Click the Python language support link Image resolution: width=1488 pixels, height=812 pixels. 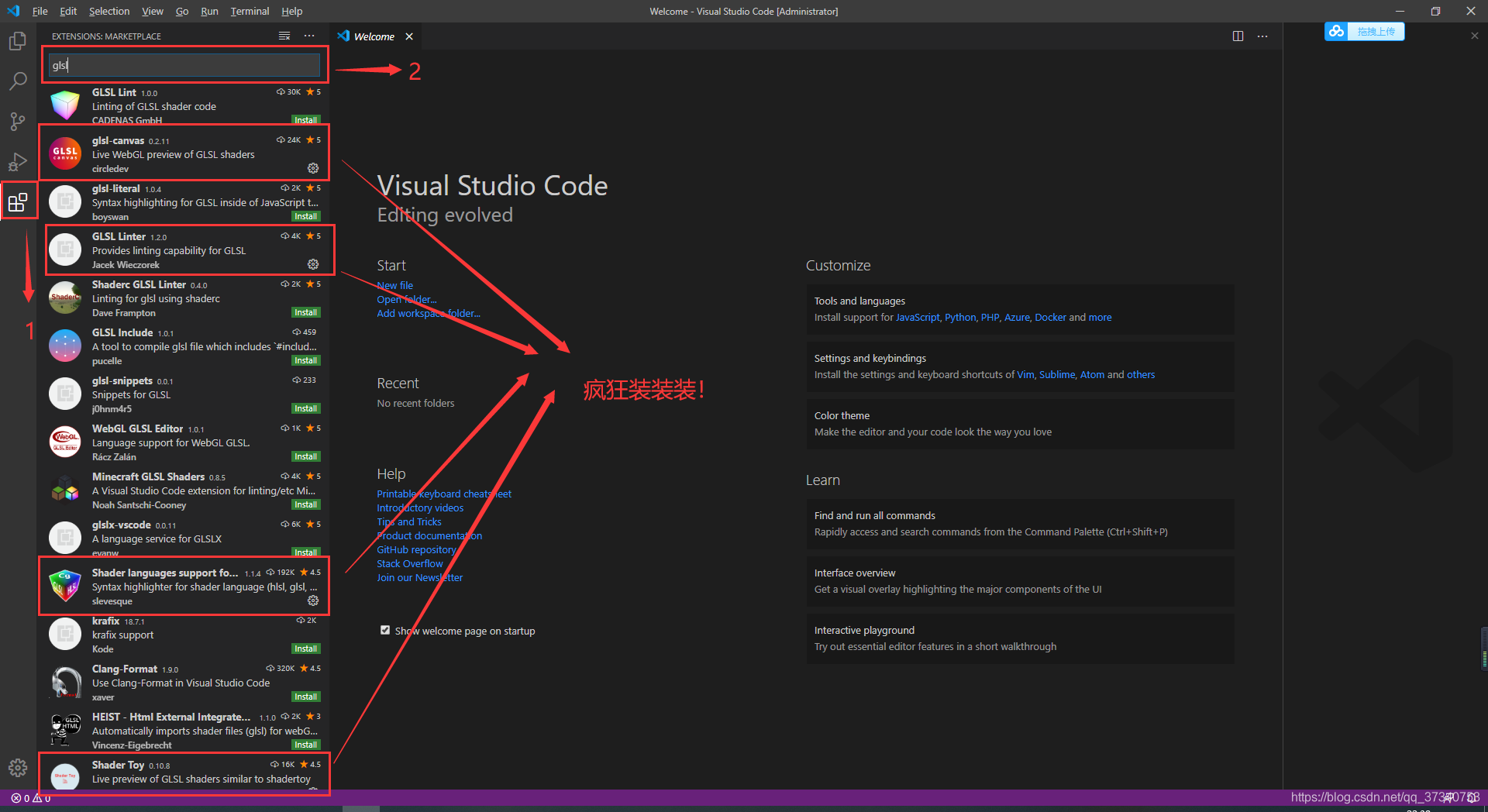coord(960,317)
